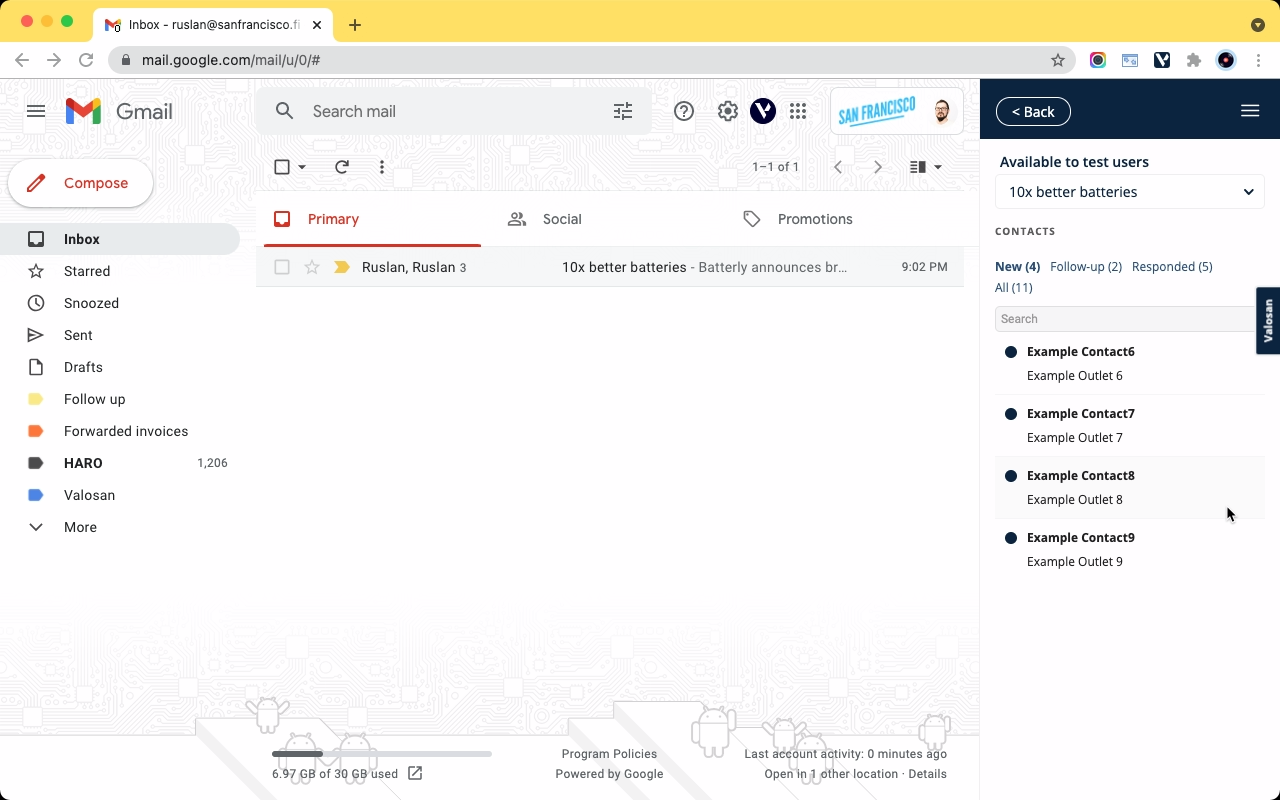This screenshot has height=800, width=1280.
Task: Toggle importance marker on Ruslan email
Action: coord(342,267)
